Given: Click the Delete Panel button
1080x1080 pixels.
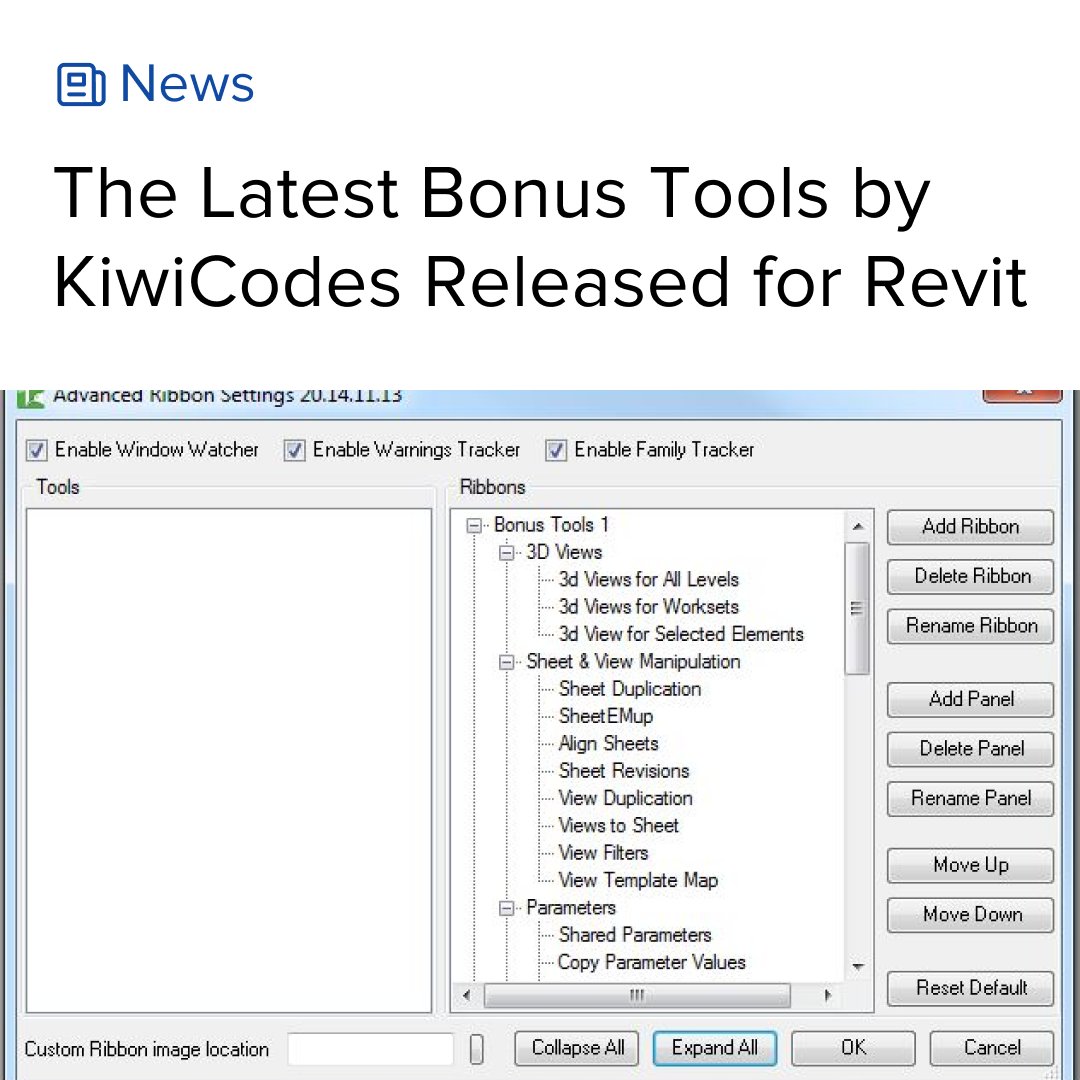Looking at the screenshot, I should click(x=970, y=749).
